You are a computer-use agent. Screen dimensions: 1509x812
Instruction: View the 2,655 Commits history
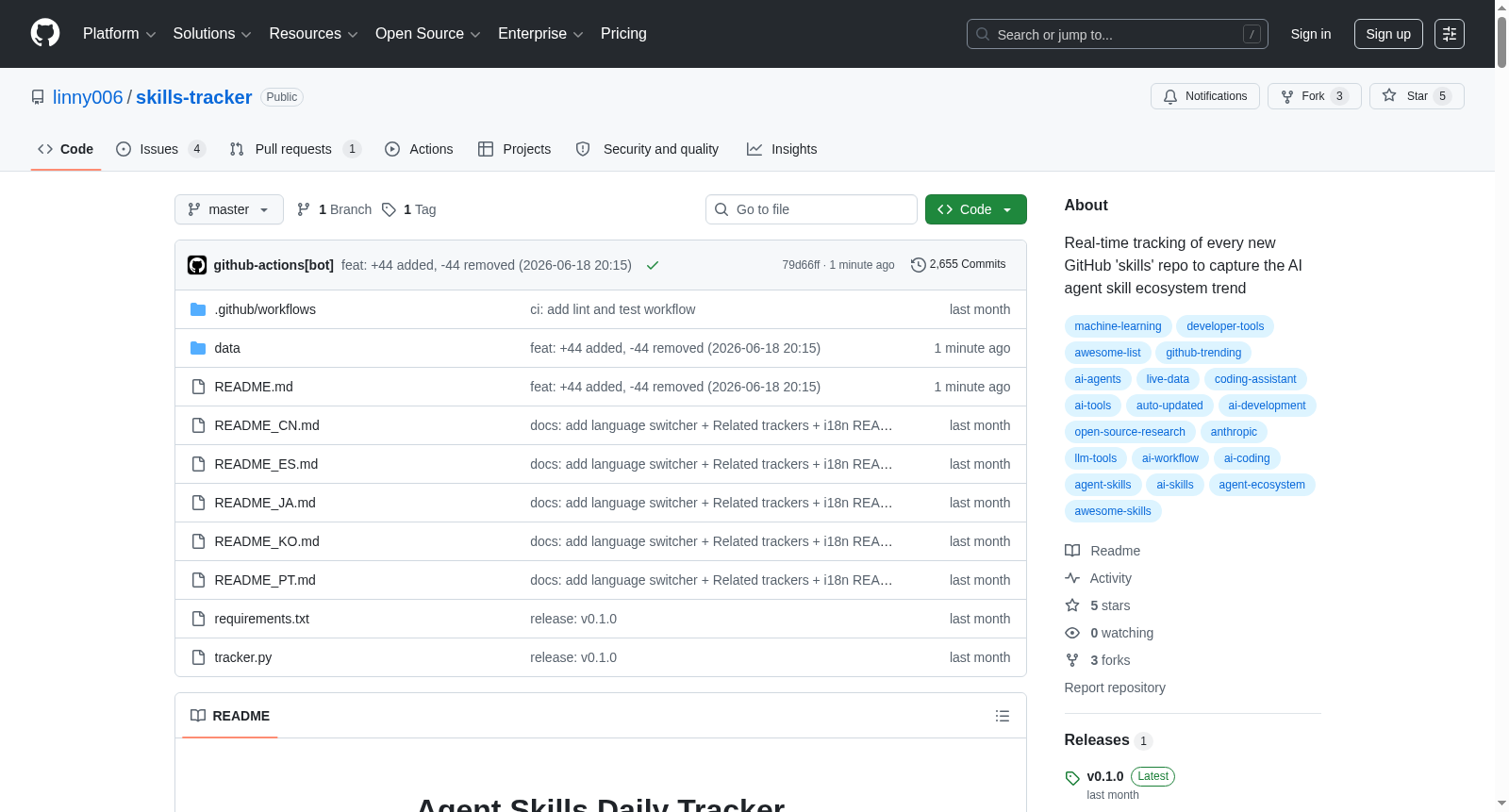click(958, 265)
